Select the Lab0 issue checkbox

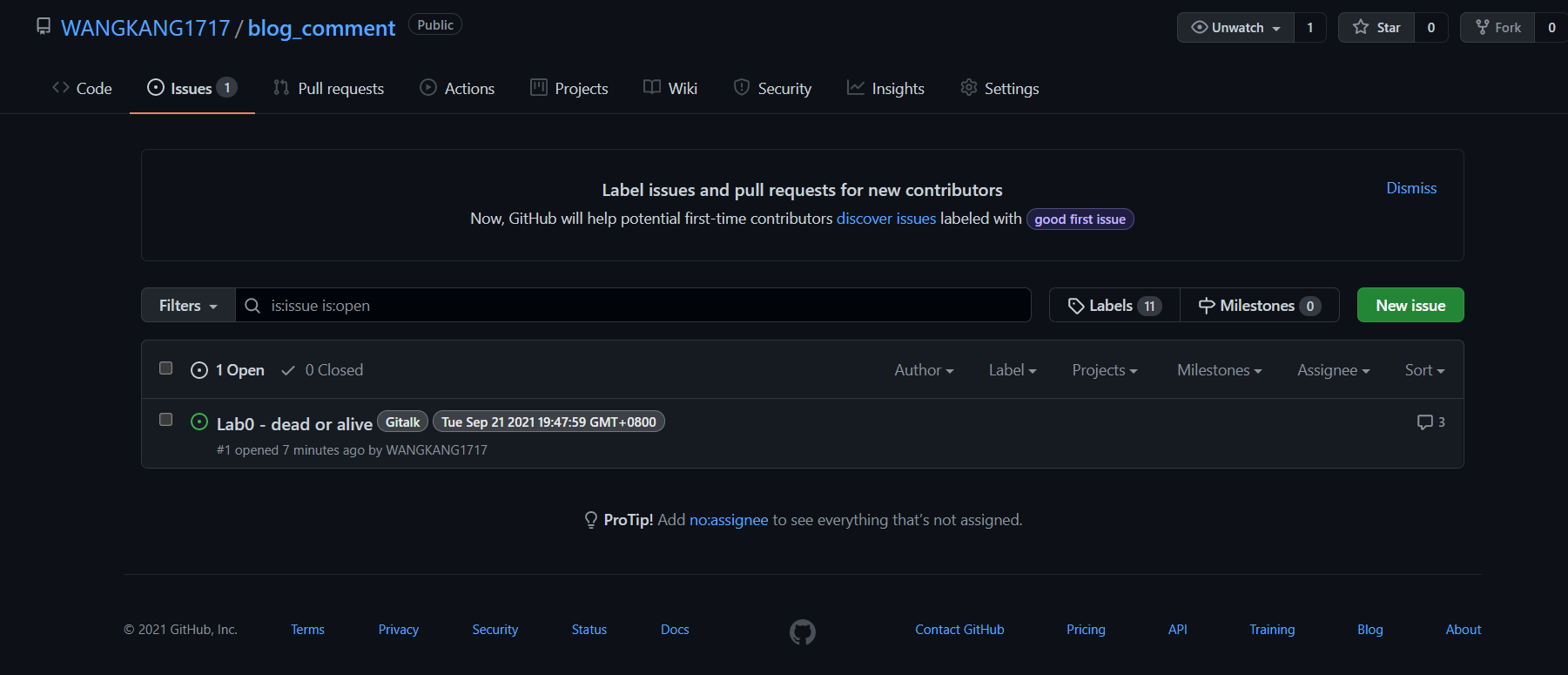click(x=166, y=420)
